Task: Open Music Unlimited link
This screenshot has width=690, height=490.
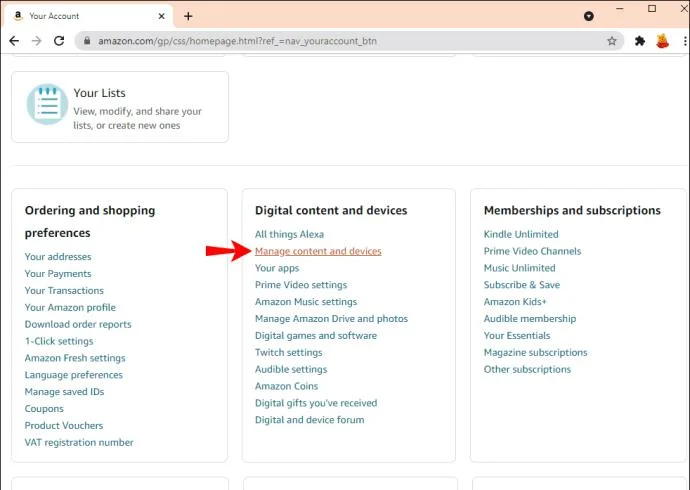Action: click(x=519, y=268)
